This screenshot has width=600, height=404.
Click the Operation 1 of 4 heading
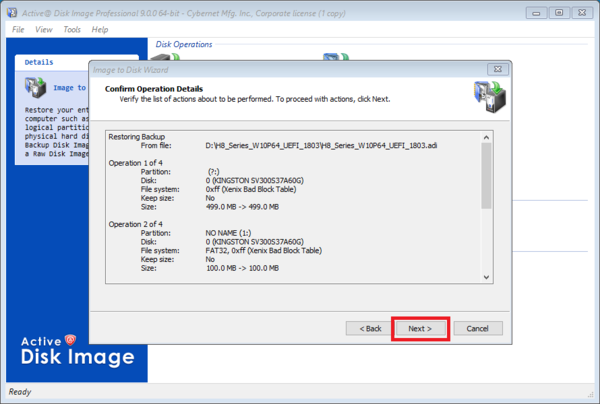click(135, 163)
